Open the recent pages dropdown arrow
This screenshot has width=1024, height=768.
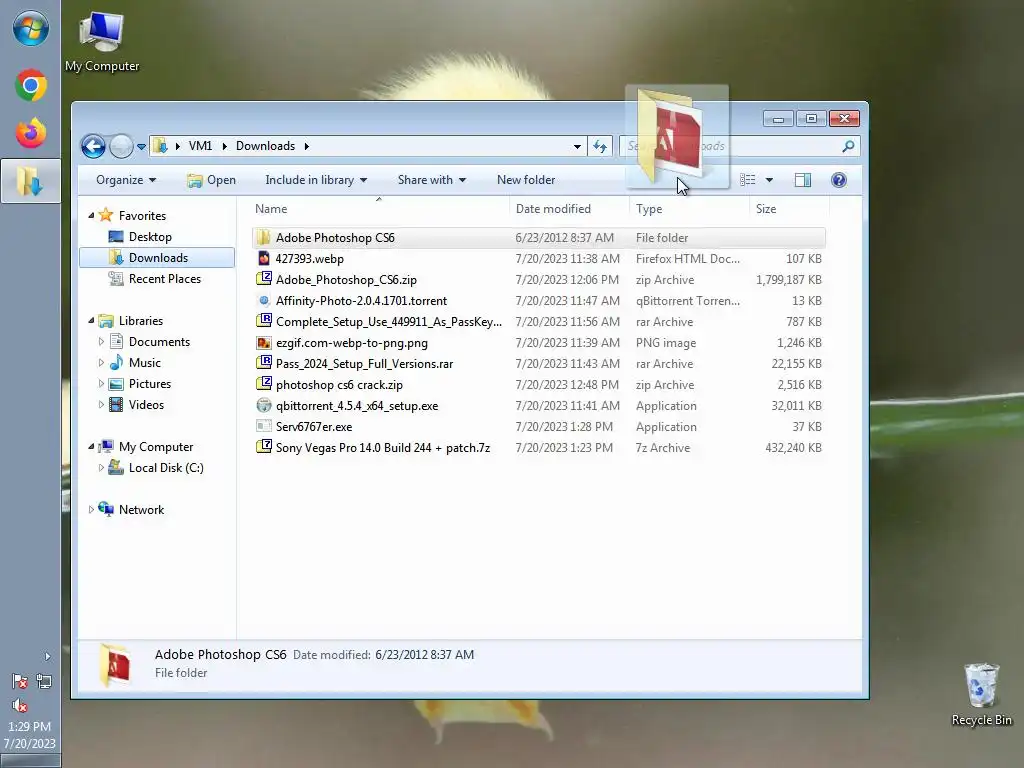click(141, 147)
